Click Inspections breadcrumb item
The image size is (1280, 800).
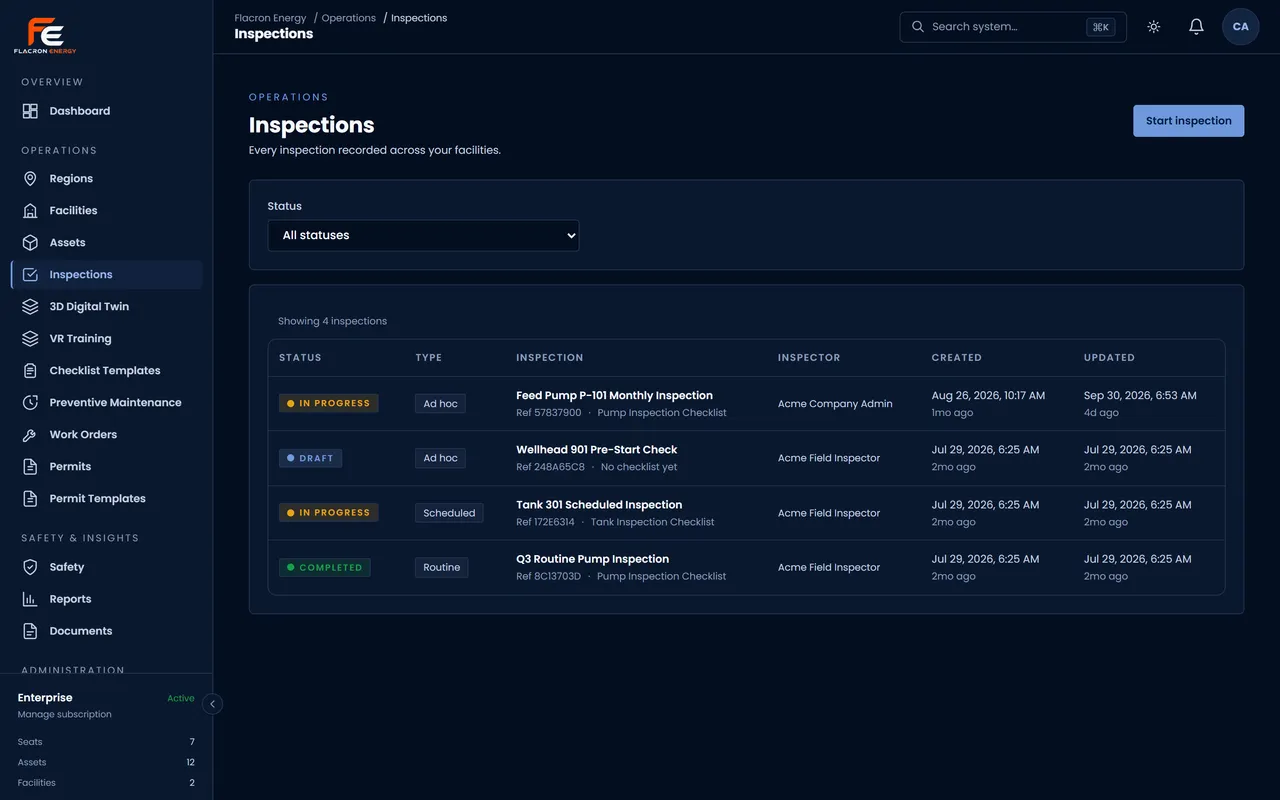419,18
